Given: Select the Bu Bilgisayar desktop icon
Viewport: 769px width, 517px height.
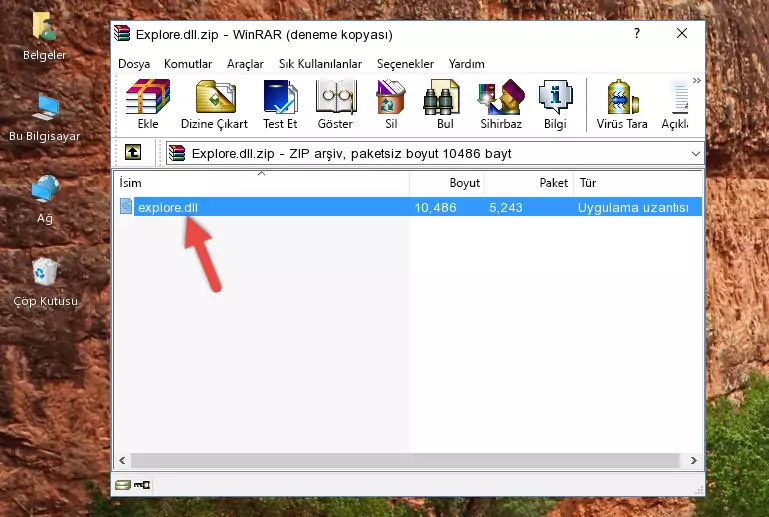Looking at the screenshot, I should click(x=45, y=118).
